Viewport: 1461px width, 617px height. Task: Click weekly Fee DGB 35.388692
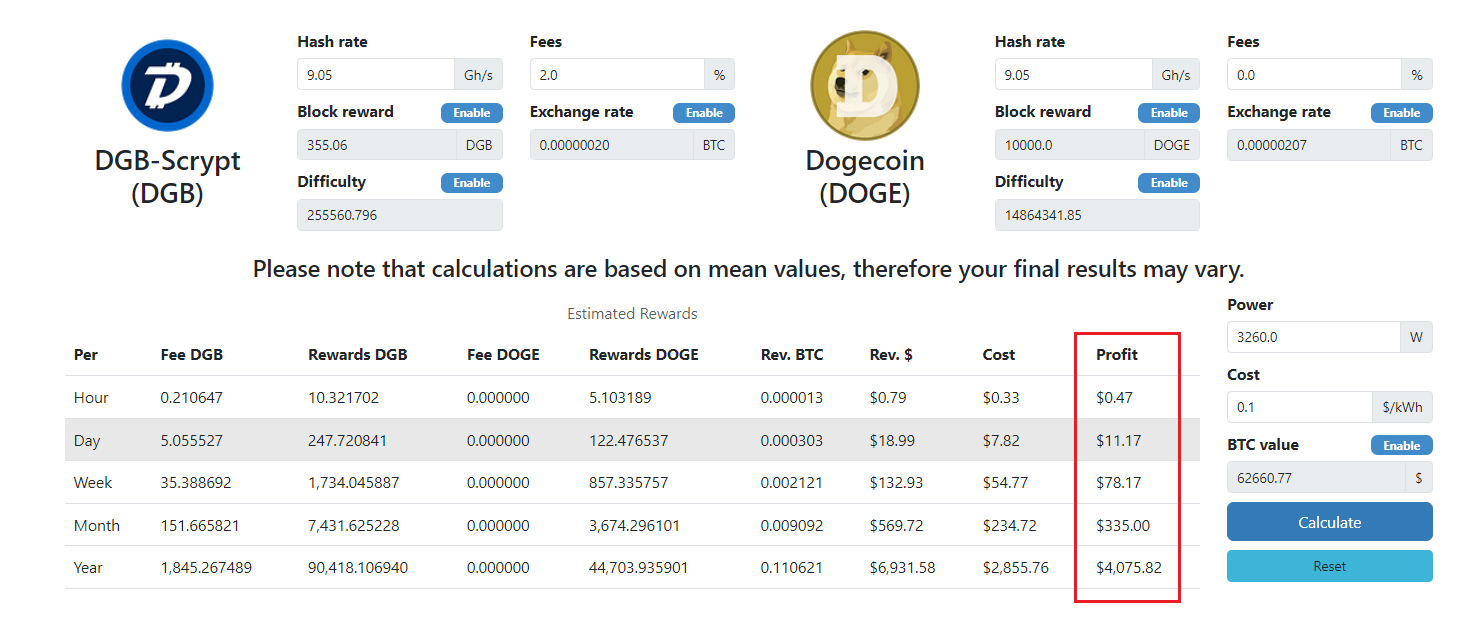pyautogui.click(x=196, y=483)
